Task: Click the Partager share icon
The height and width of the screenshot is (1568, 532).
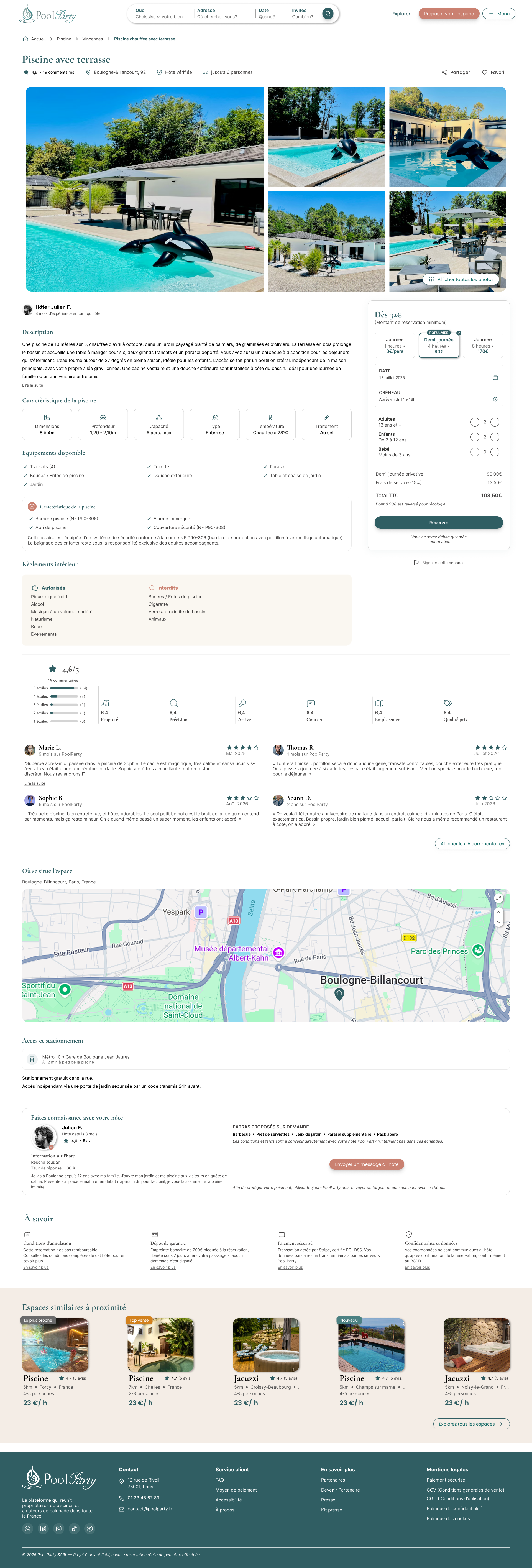Action: (x=444, y=72)
